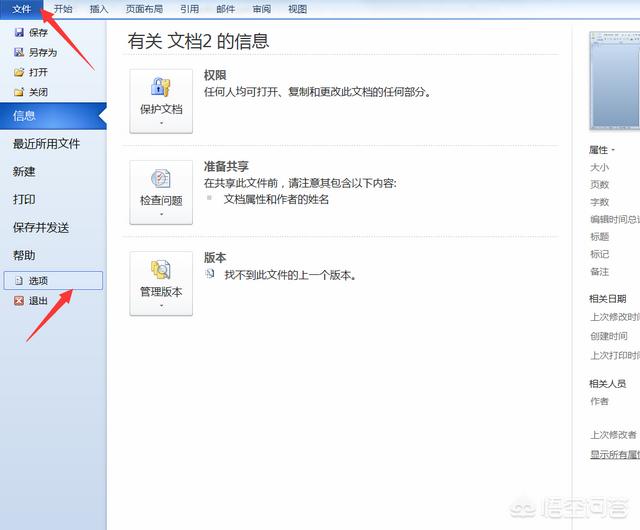Click the 页数 (Pages) property label
This screenshot has width=640, height=530.
pyautogui.click(x=599, y=185)
